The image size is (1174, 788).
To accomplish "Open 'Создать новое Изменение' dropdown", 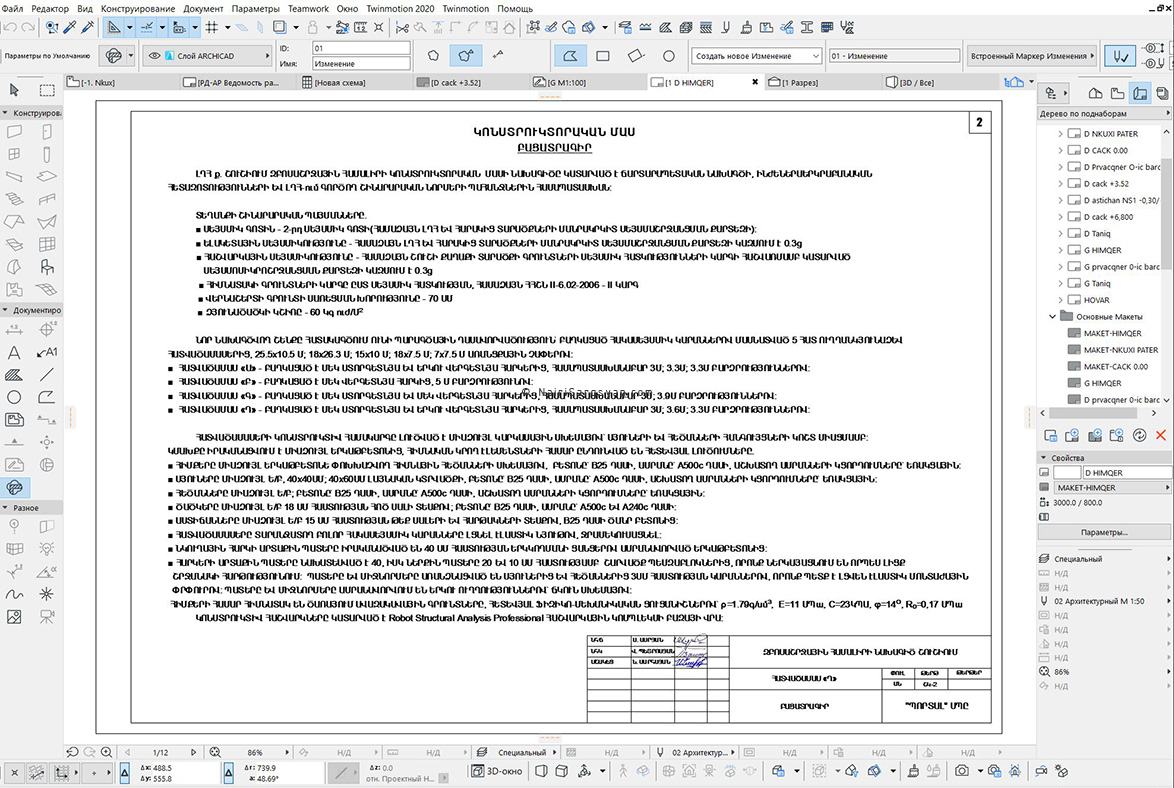I will (x=756, y=56).
